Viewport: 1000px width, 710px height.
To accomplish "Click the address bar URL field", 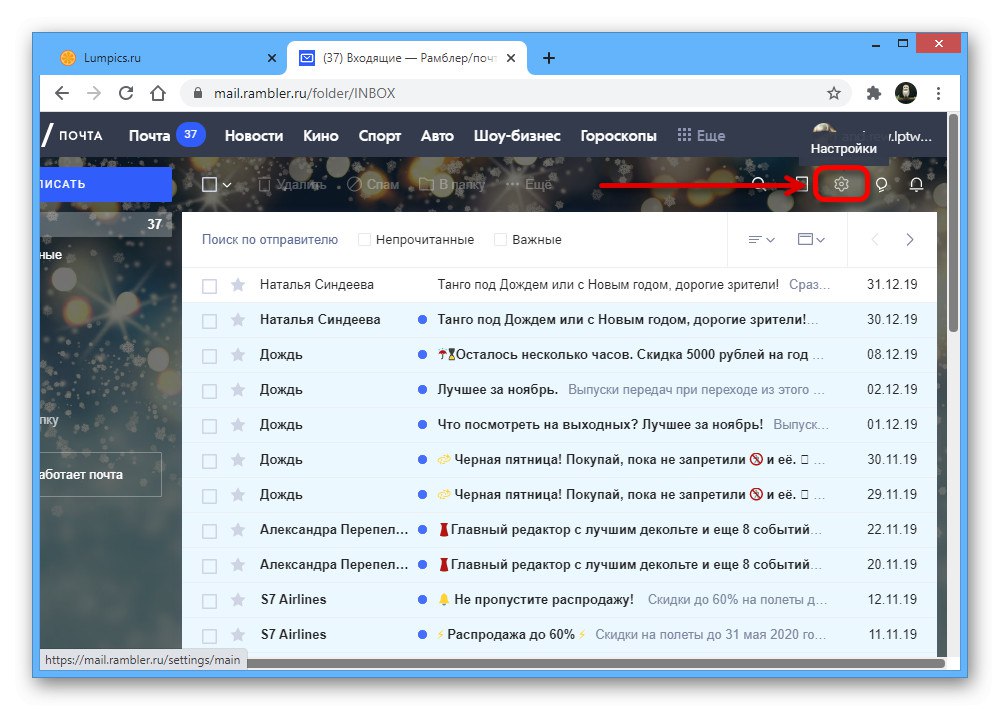I will coord(517,93).
